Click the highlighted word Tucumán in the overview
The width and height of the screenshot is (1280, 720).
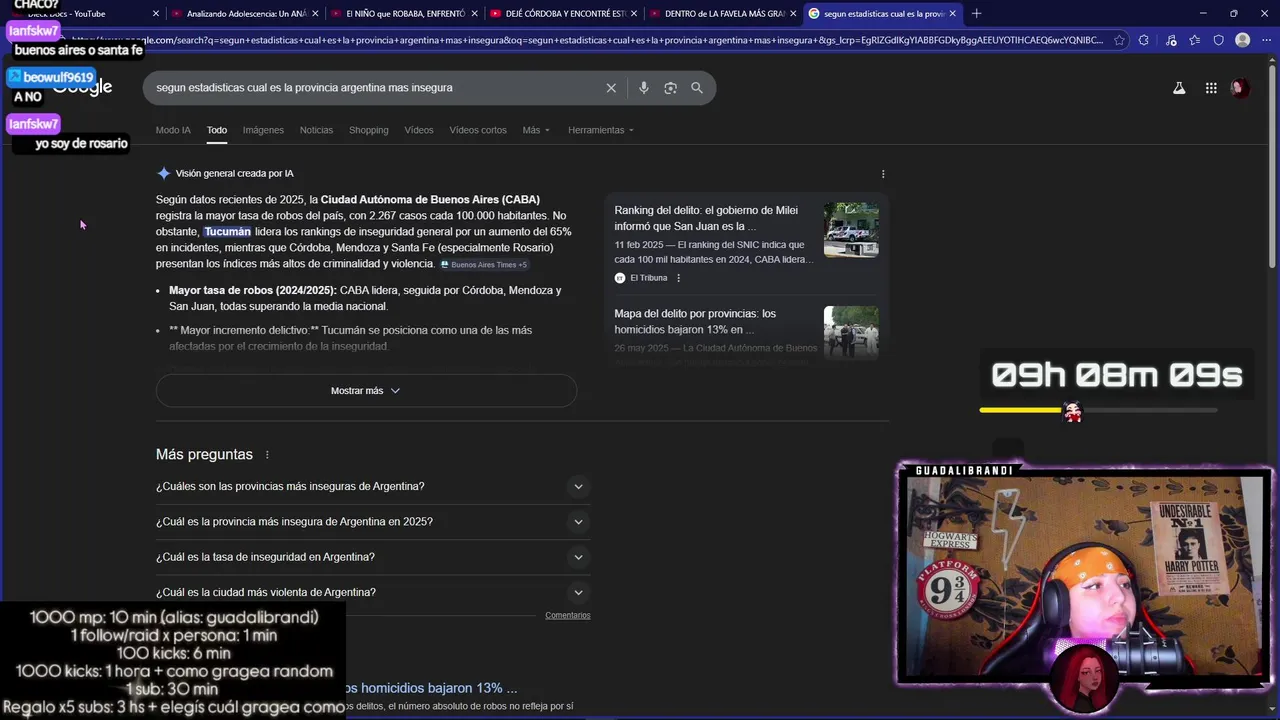click(228, 232)
